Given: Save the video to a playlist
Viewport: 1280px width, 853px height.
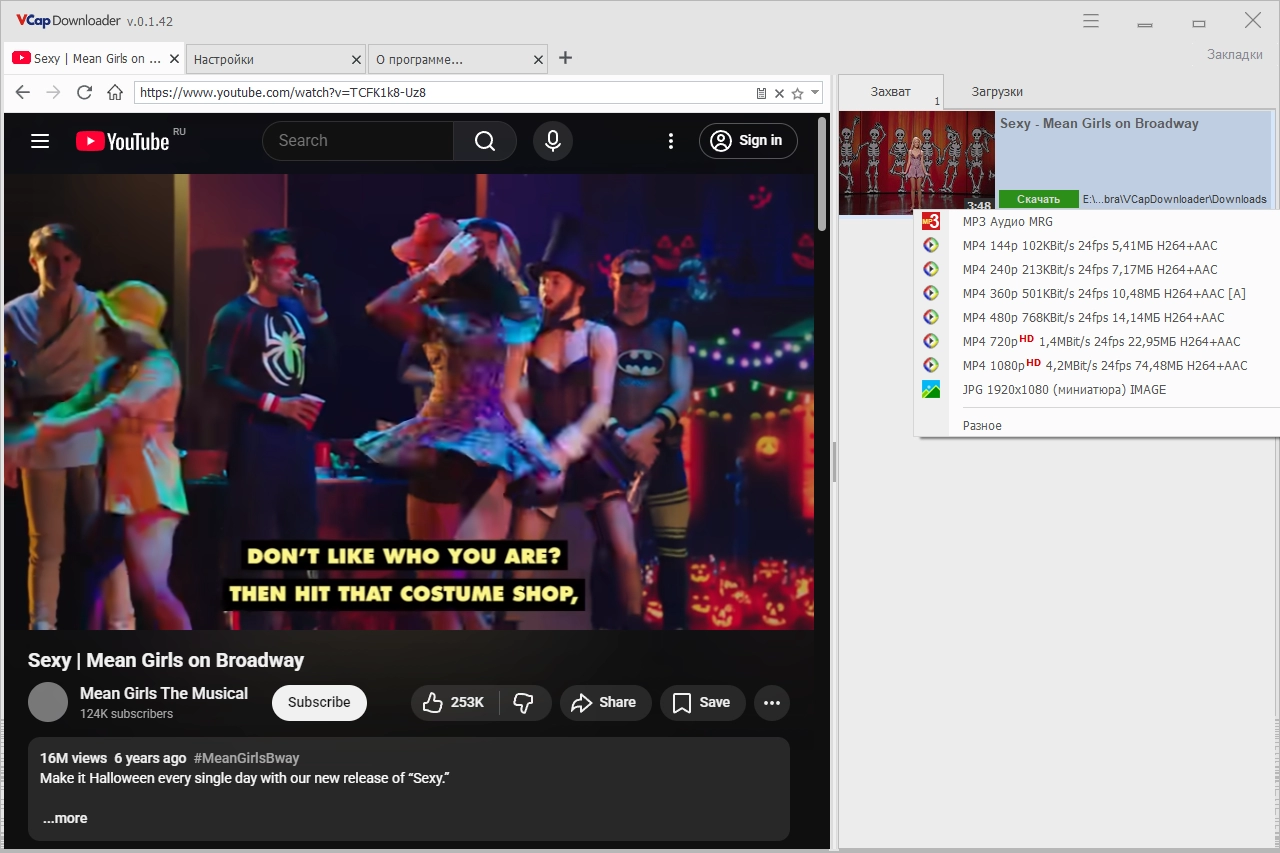Looking at the screenshot, I should coord(702,703).
